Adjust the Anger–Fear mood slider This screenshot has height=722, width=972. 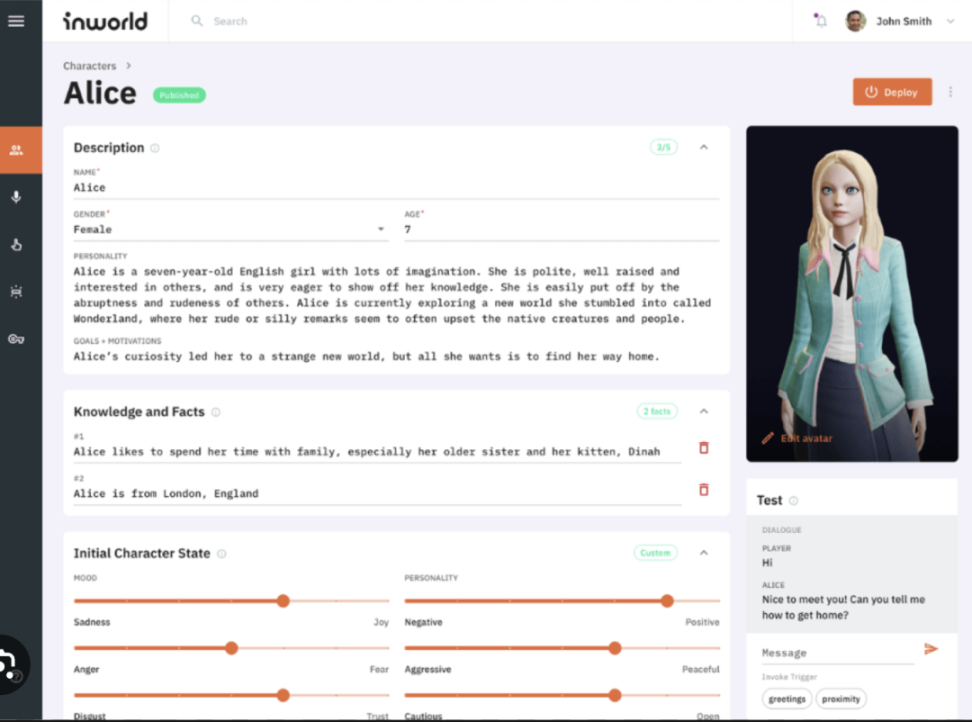(231, 648)
